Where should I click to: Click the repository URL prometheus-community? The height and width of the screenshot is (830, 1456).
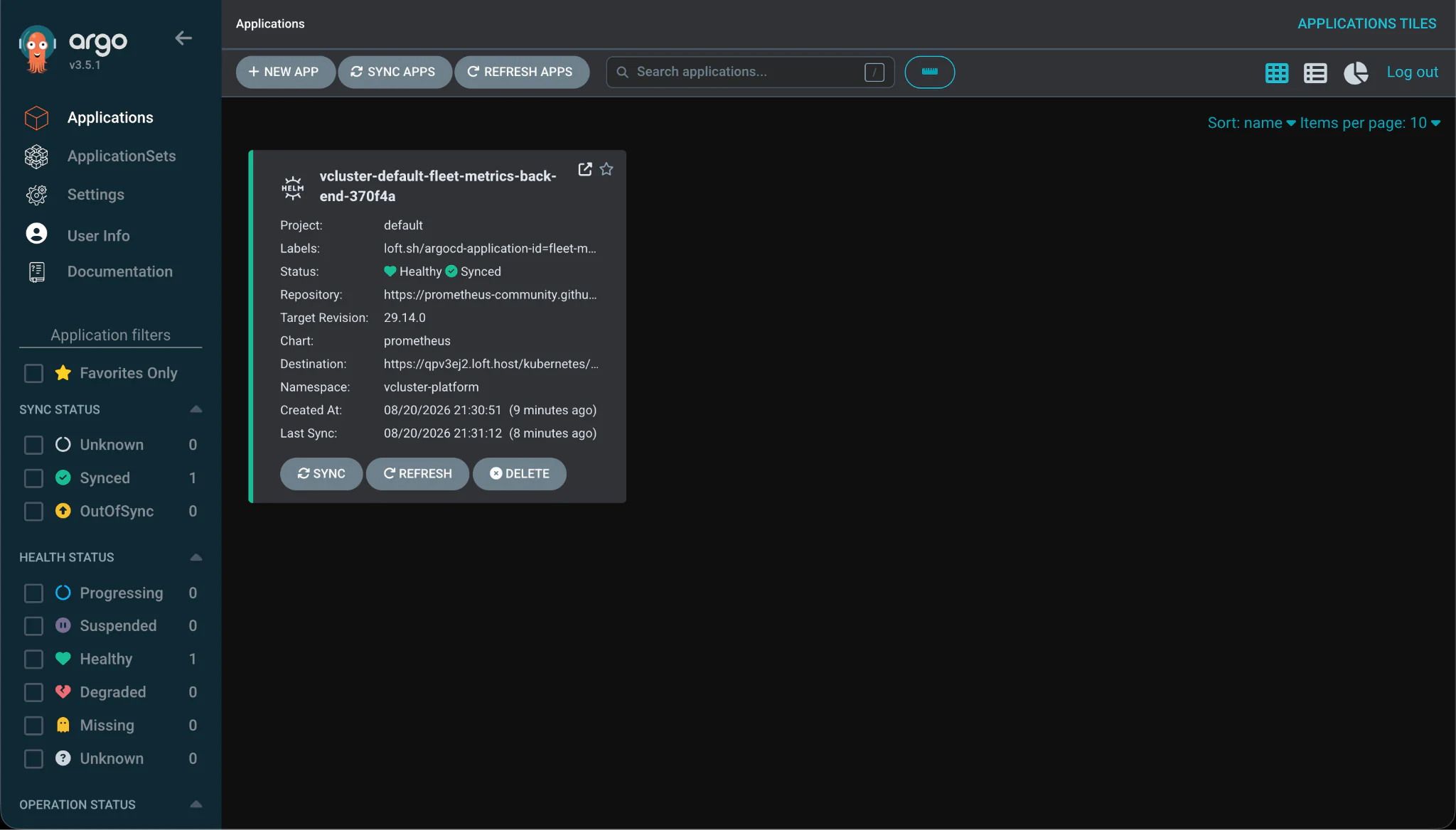tap(490, 295)
